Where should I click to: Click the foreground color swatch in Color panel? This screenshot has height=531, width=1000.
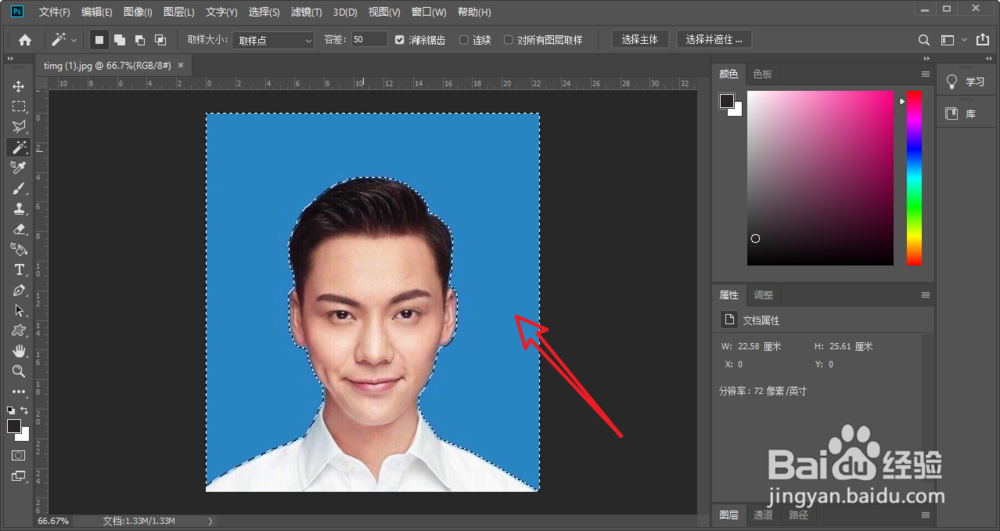click(727, 101)
